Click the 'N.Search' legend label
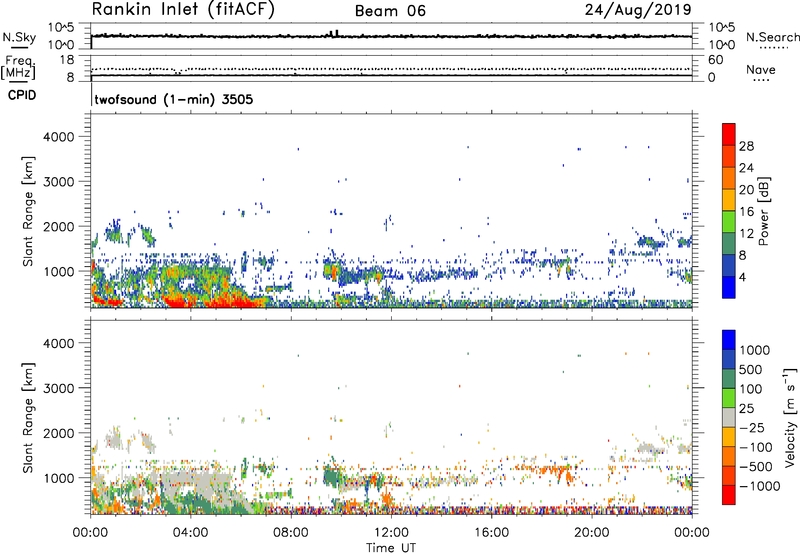Viewport: 800px width, 554px height. pos(772,37)
